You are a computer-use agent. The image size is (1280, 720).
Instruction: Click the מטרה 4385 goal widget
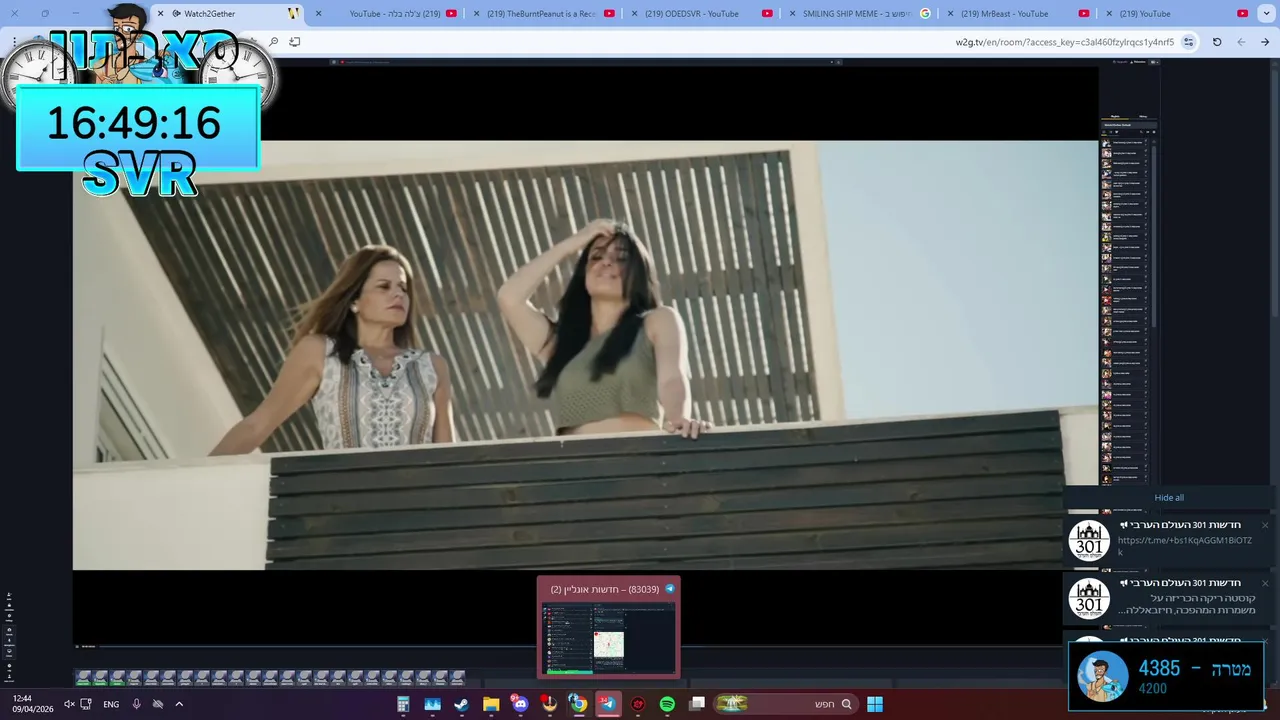[1166, 676]
